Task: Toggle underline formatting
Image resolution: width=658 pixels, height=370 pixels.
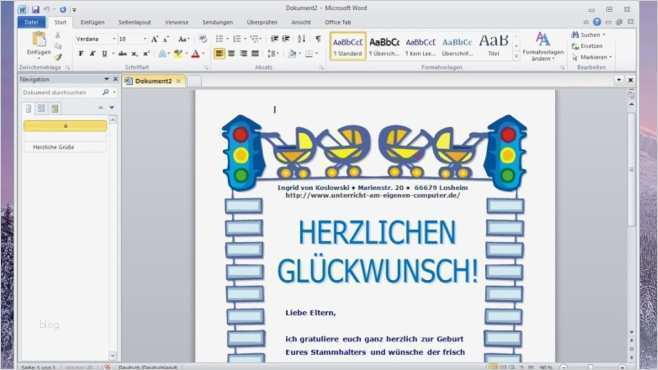Action: (x=104, y=54)
